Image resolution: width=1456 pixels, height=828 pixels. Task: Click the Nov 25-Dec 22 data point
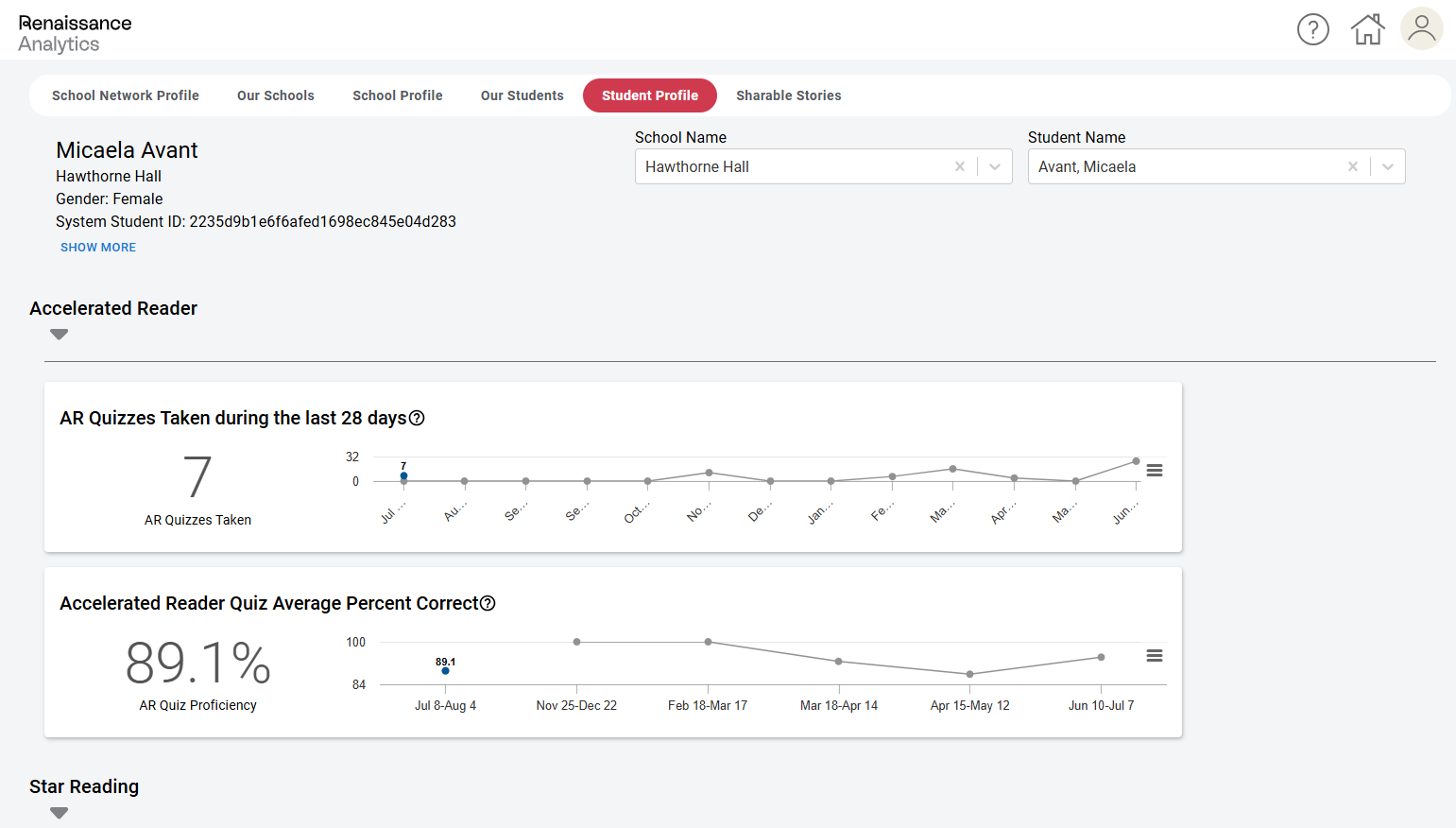coord(577,642)
